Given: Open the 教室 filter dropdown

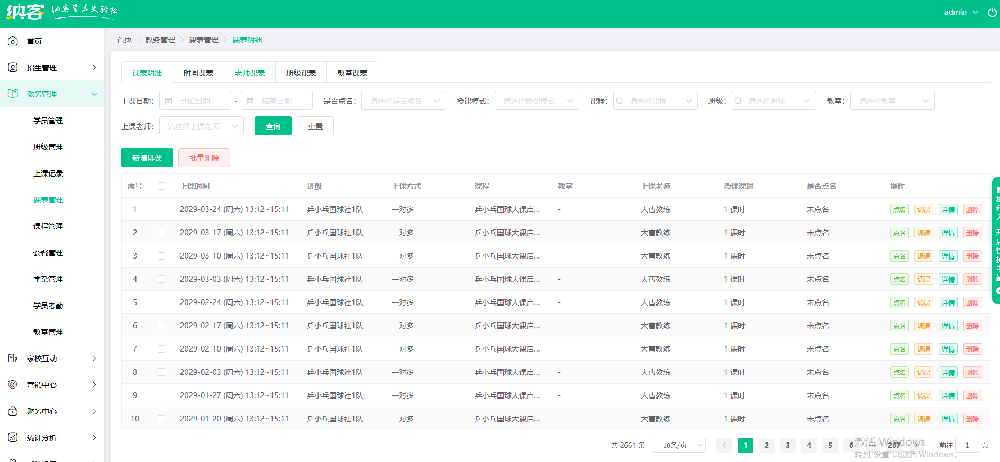Looking at the screenshot, I should click(x=892, y=100).
